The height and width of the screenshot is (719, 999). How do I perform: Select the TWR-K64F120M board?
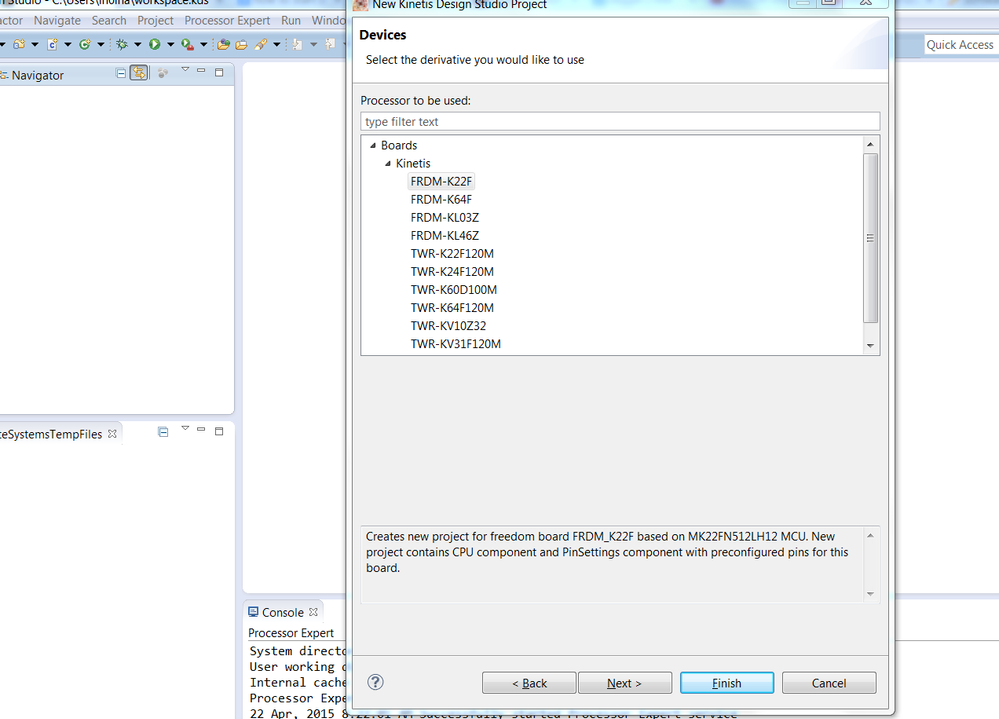pos(452,308)
